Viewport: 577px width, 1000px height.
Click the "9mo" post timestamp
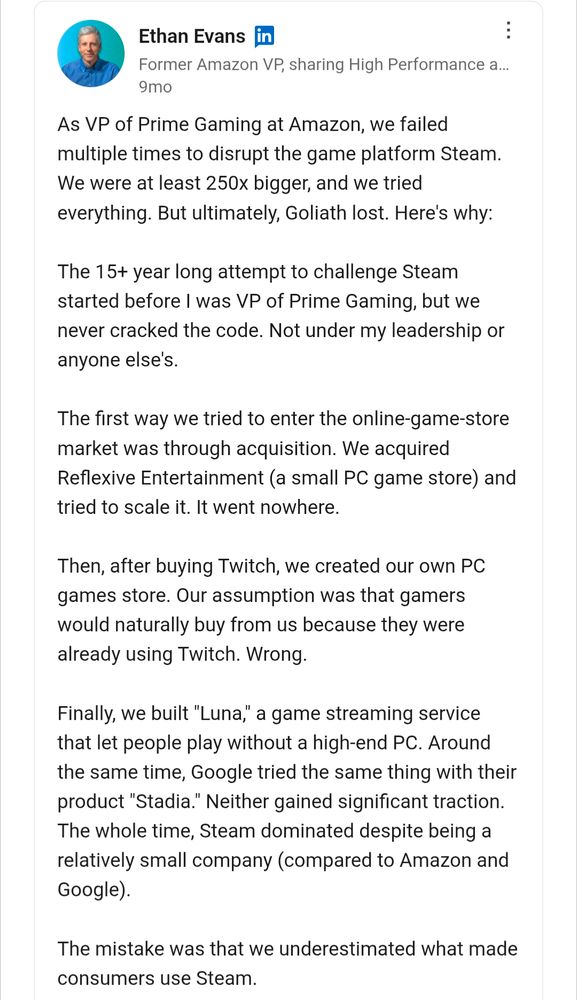click(151, 87)
